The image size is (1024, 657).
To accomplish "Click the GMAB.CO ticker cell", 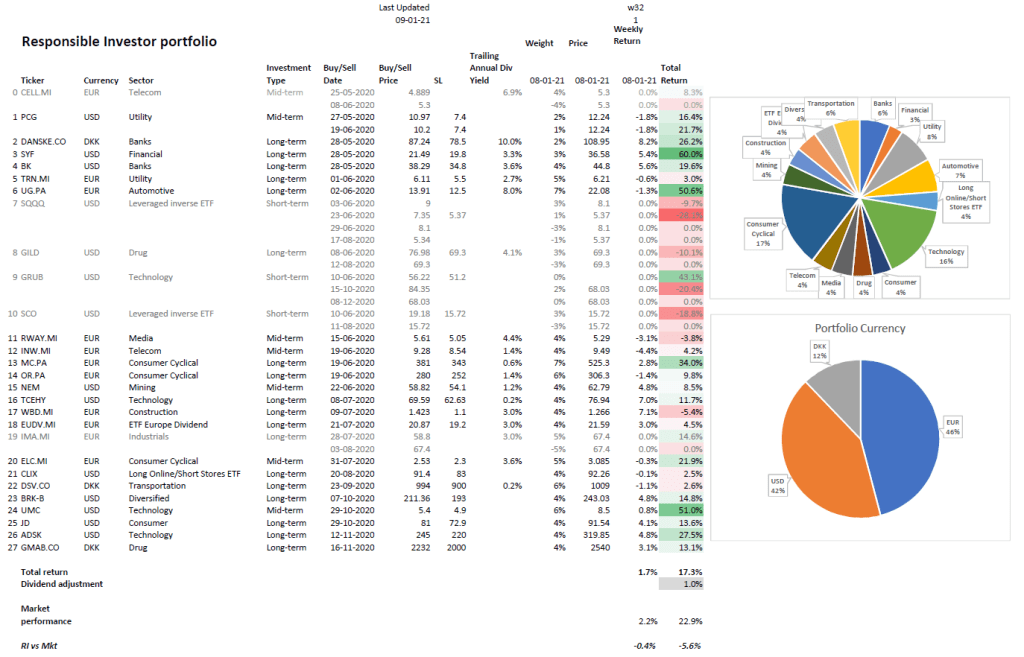I will pyautogui.click(x=40, y=547).
